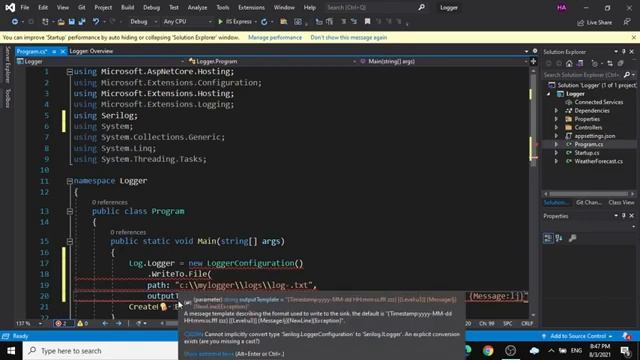Open the Logger.Program class navigation dropdown
Image resolution: width=640 pixels, height=360 pixels.
point(272,61)
